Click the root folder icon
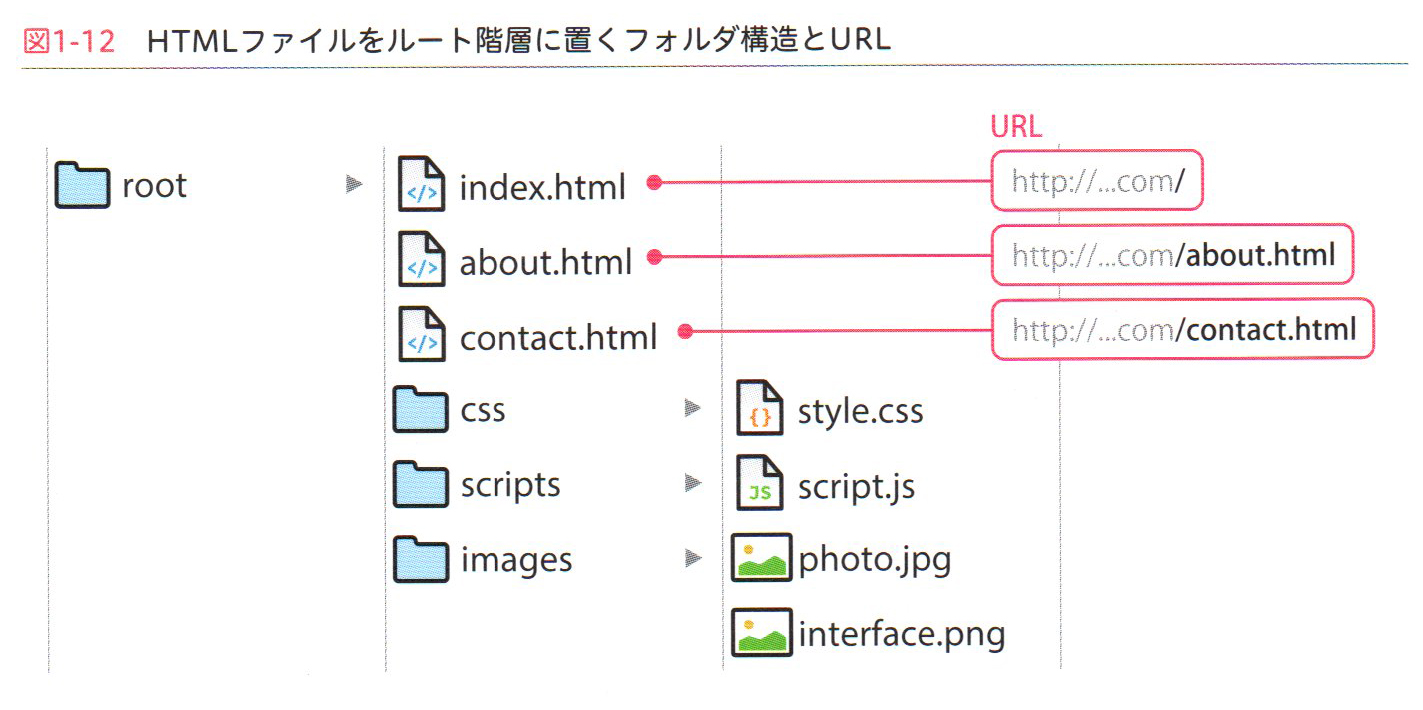Screen dimensions: 1423x710 pyautogui.click(x=81, y=185)
